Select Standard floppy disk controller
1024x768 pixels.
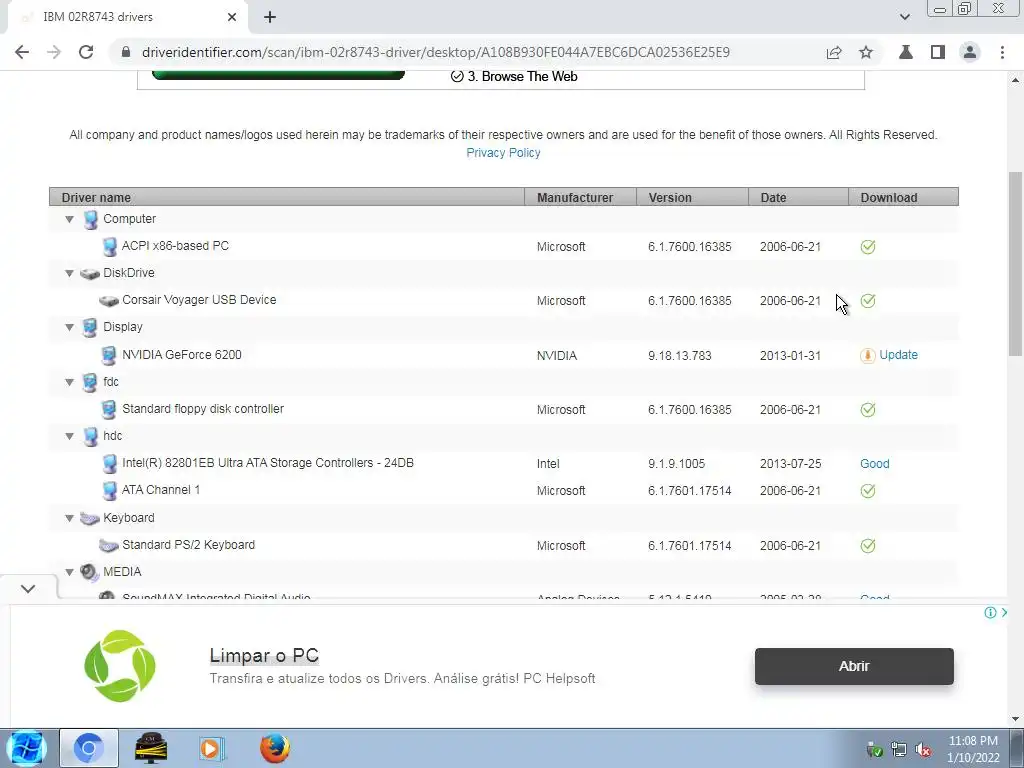click(x=203, y=409)
